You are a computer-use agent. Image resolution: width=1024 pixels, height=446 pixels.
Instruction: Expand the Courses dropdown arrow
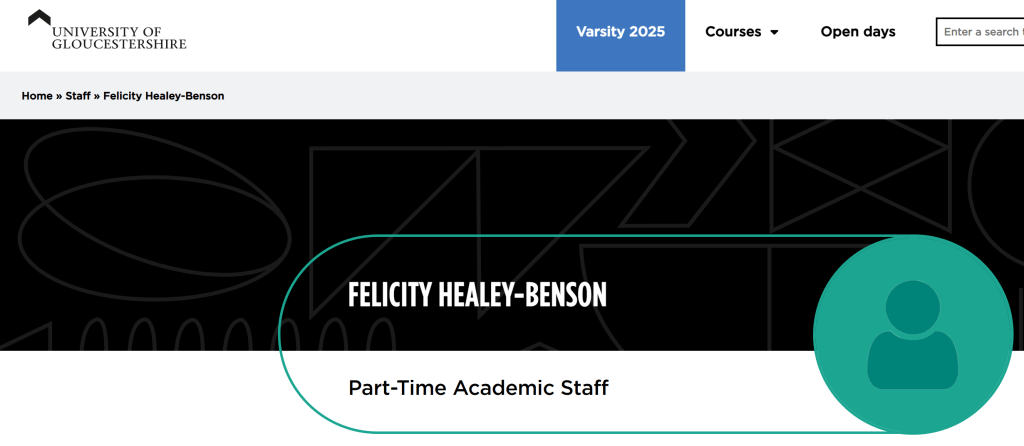tap(774, 33)
